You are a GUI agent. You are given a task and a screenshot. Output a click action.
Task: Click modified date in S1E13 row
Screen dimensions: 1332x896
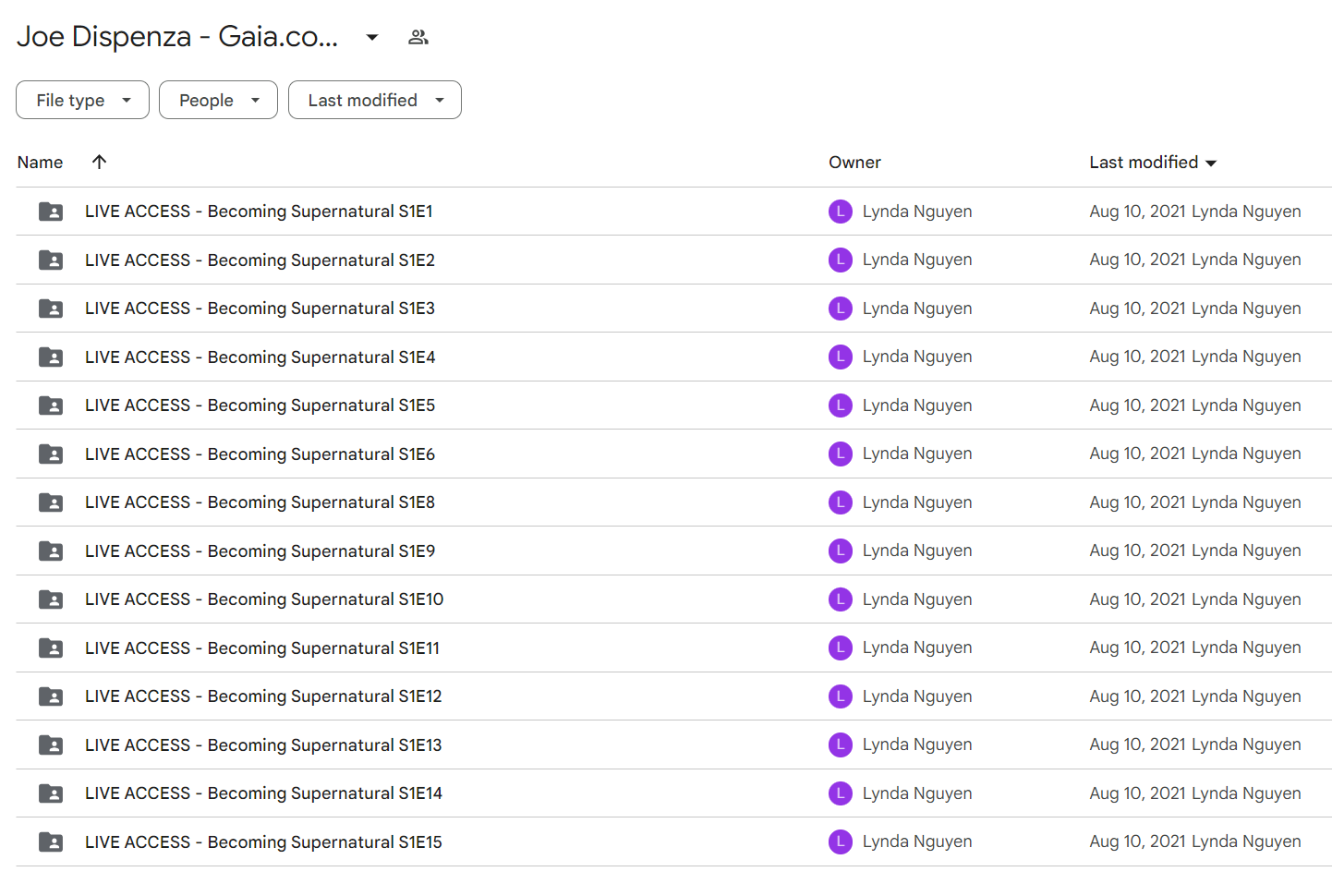point(1138,745)
